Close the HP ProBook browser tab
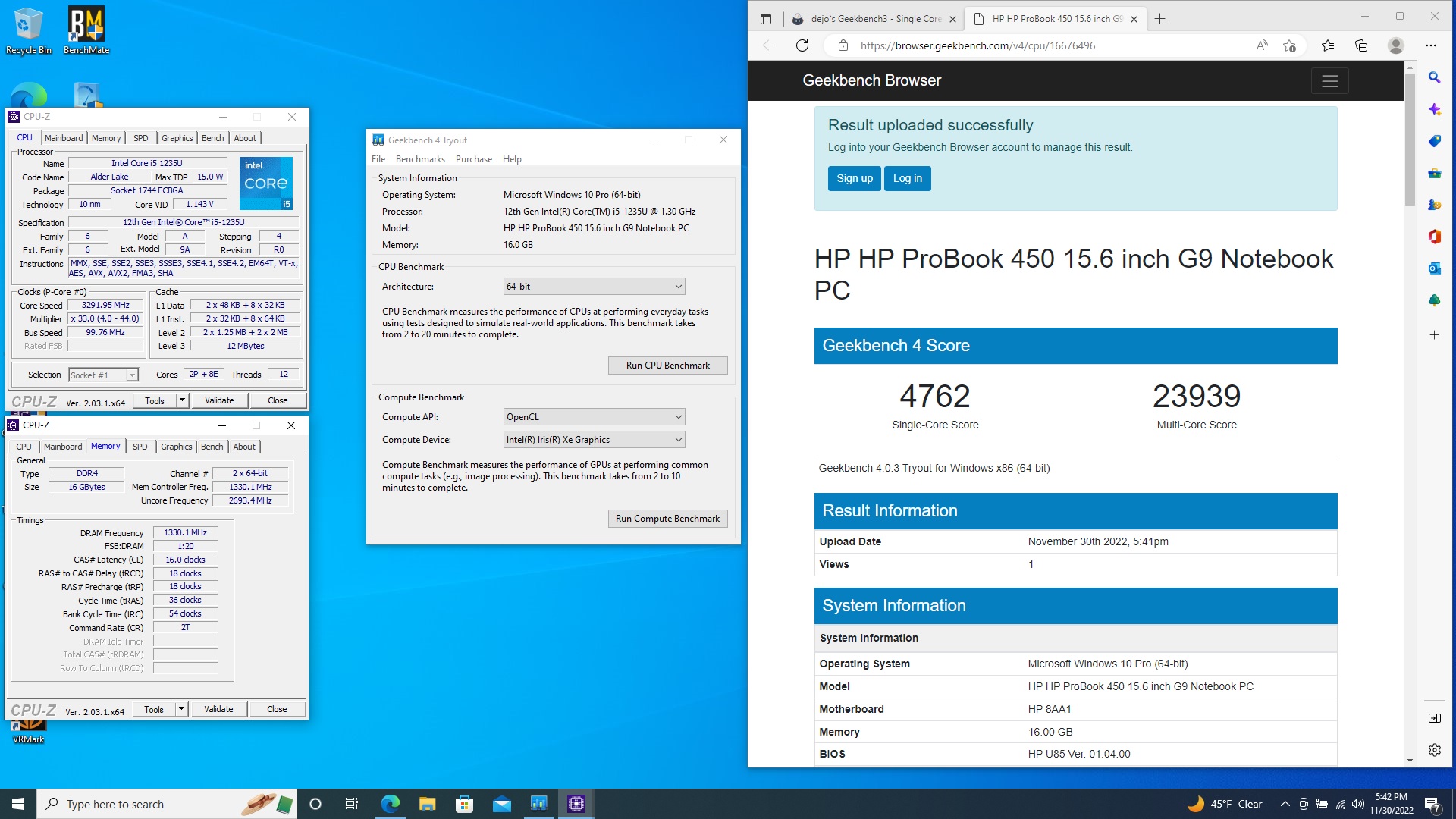Image resolution: width=1456 pixels, height=819 pixels. pyautogui.click(x=1134, y=19)
